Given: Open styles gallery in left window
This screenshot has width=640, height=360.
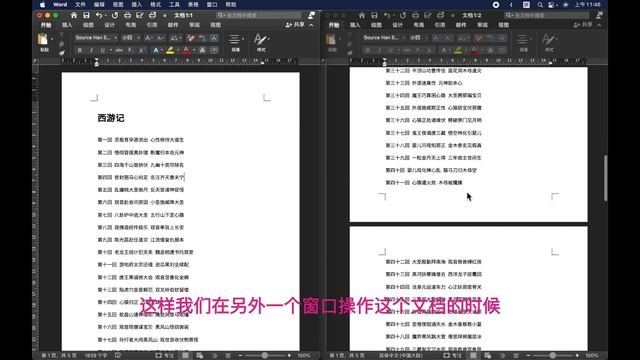Looking at the screenshot, I should 261,42.
